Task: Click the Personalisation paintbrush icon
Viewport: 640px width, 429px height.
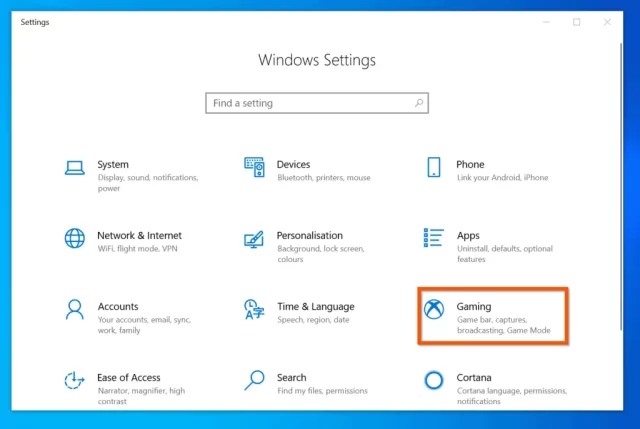Action: 254,240
